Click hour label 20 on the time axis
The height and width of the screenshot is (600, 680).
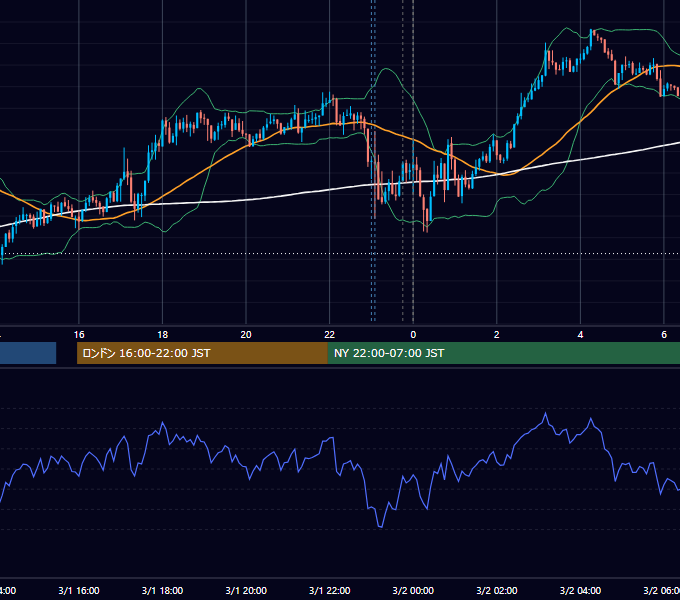[246, 335]
